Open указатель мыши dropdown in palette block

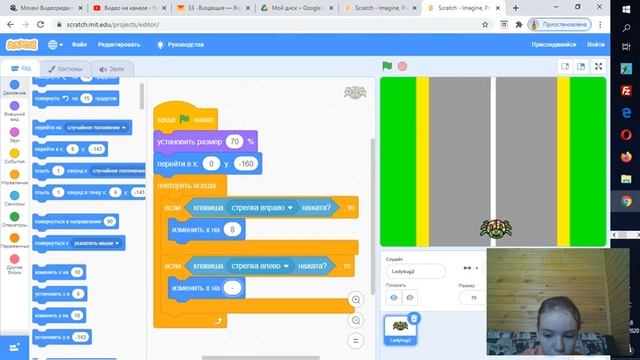coord(96,243)
